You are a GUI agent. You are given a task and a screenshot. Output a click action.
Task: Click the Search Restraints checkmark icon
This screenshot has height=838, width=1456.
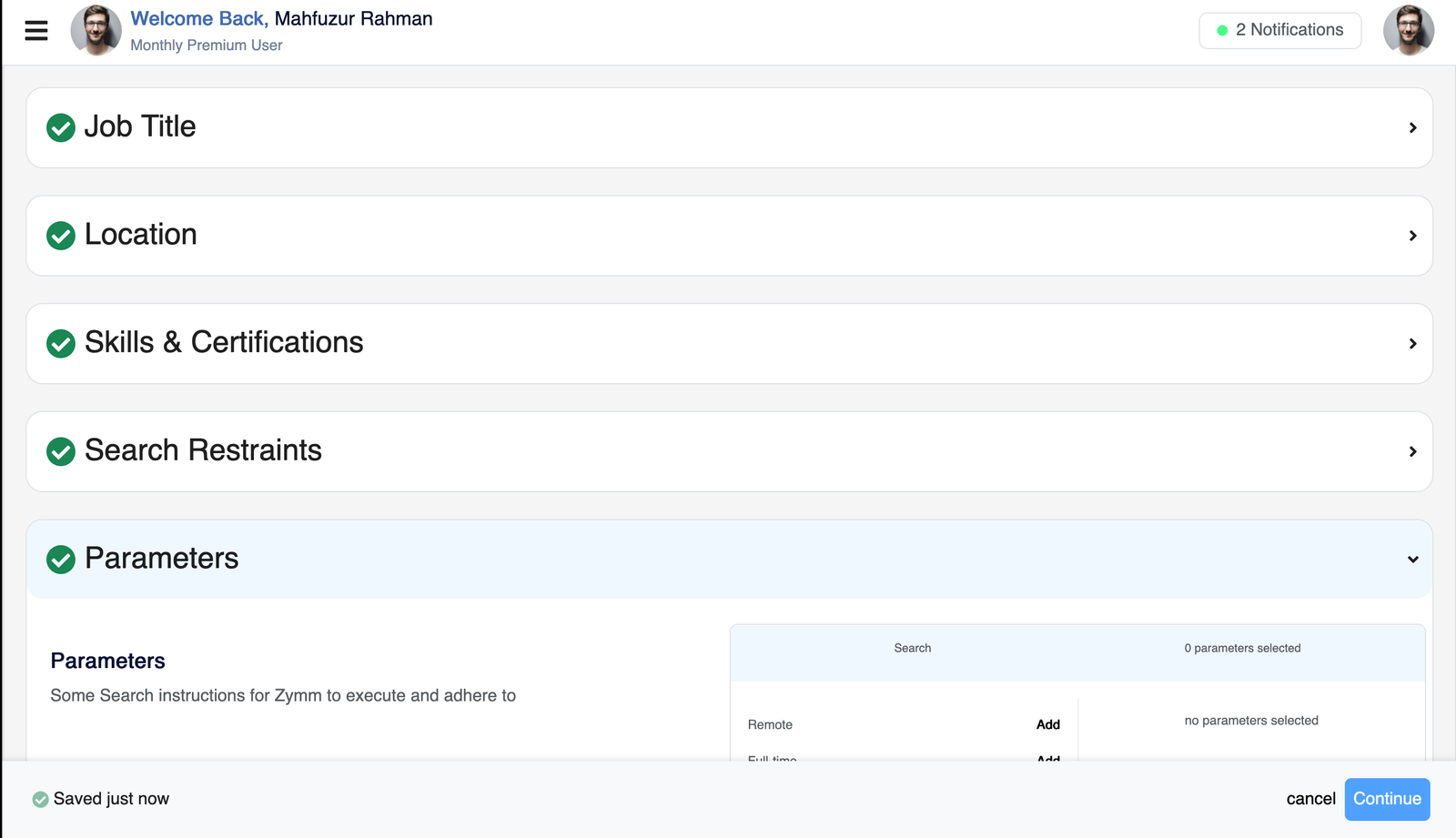click(60, 451)
